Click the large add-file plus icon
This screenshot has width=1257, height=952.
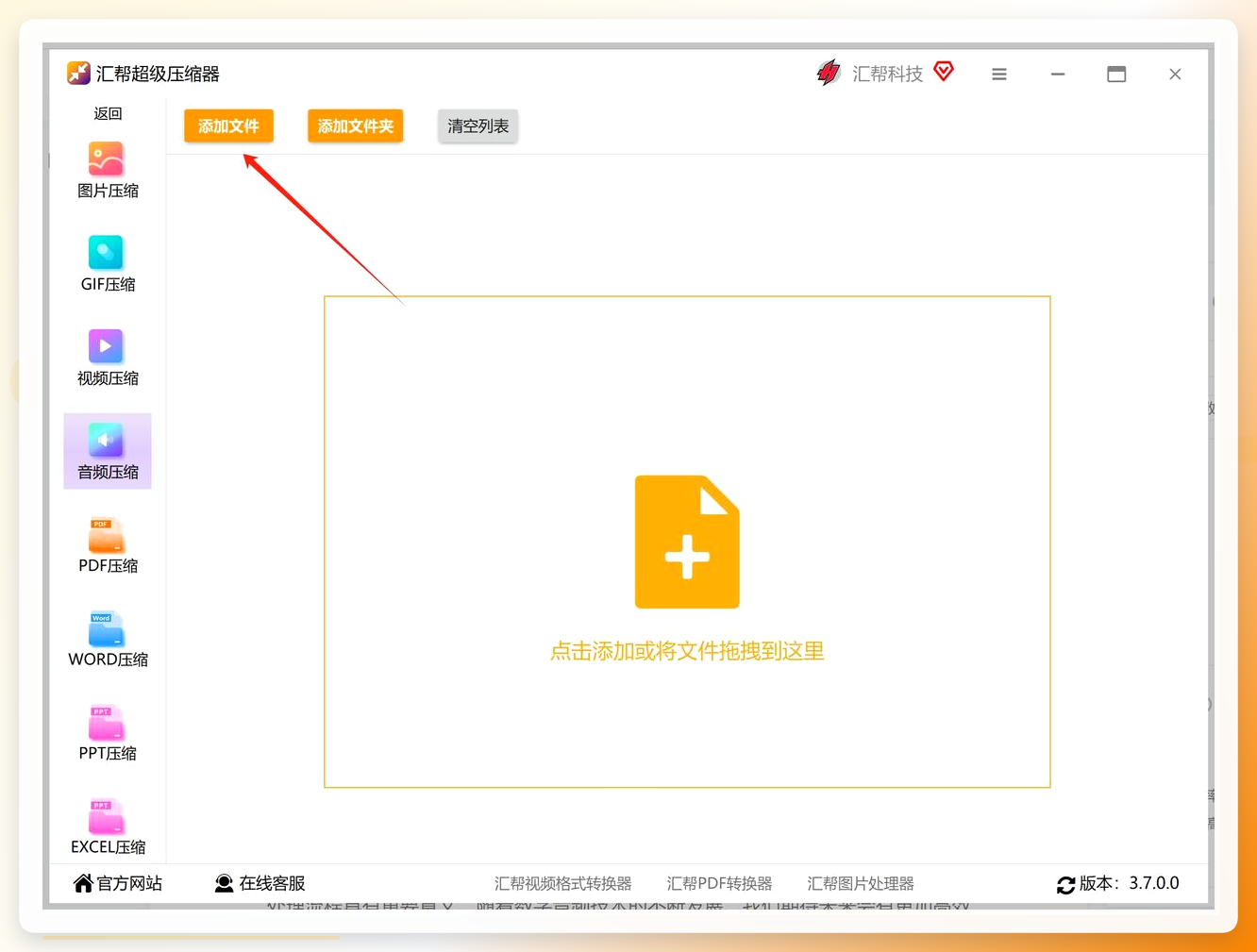click(687, 542)
